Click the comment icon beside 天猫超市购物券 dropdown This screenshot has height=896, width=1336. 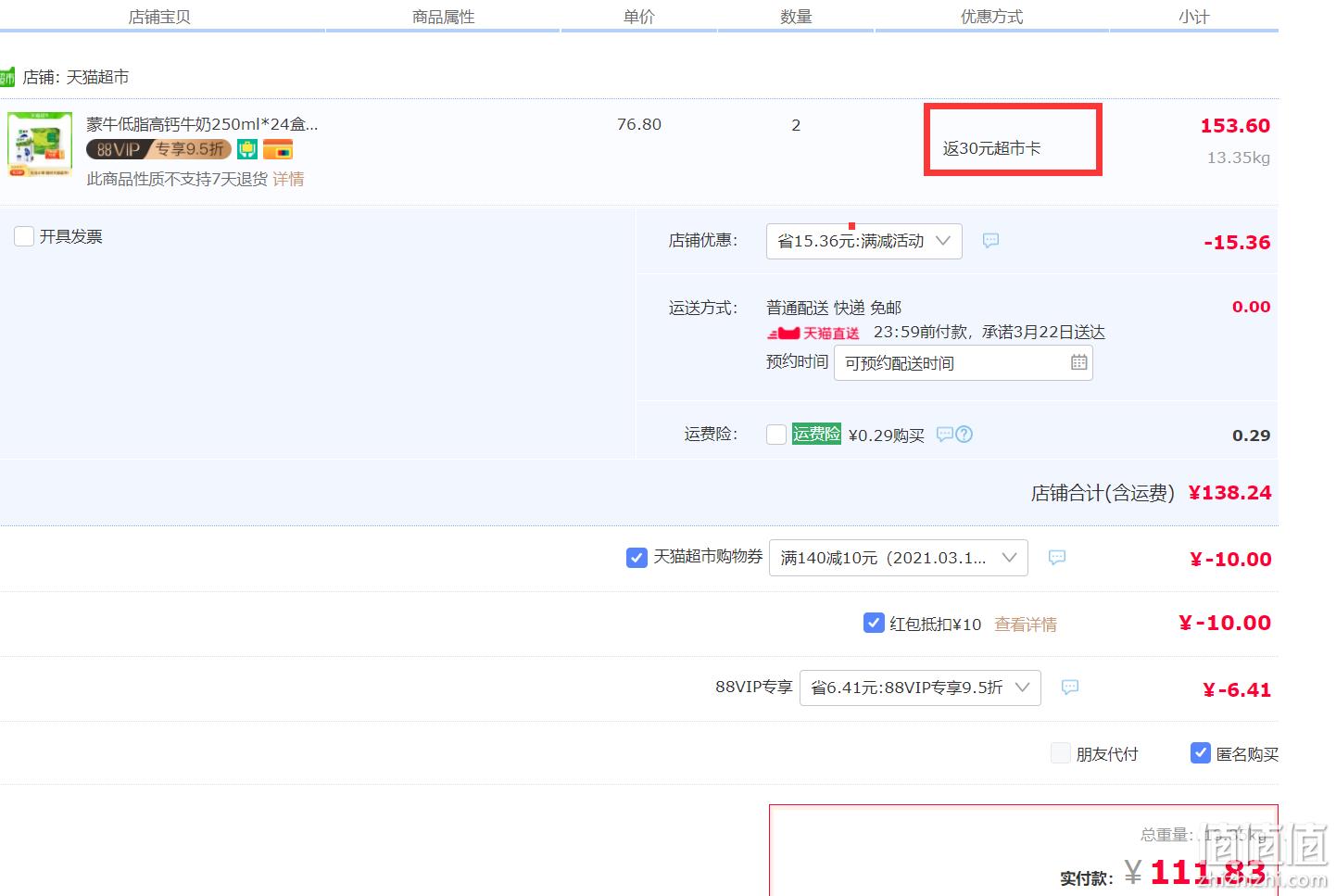1057,558
